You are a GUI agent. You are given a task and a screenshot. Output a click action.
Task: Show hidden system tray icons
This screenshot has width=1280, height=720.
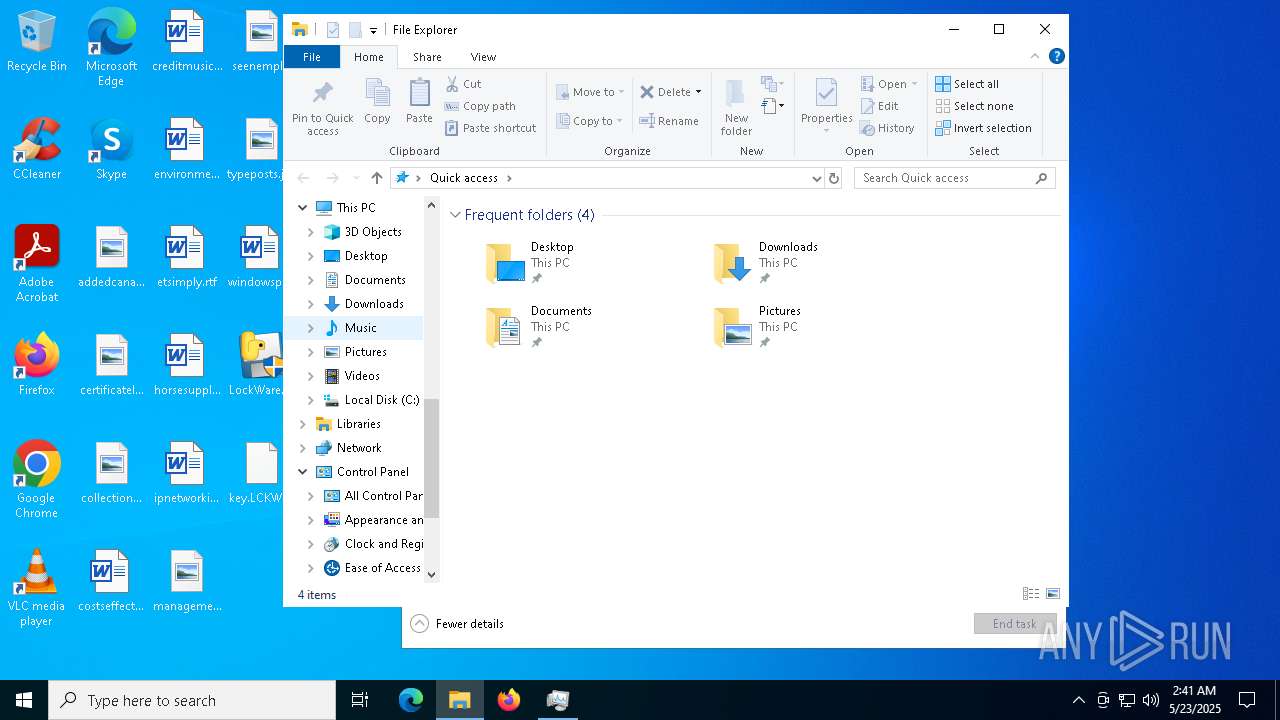click(x=1078, y=700)
